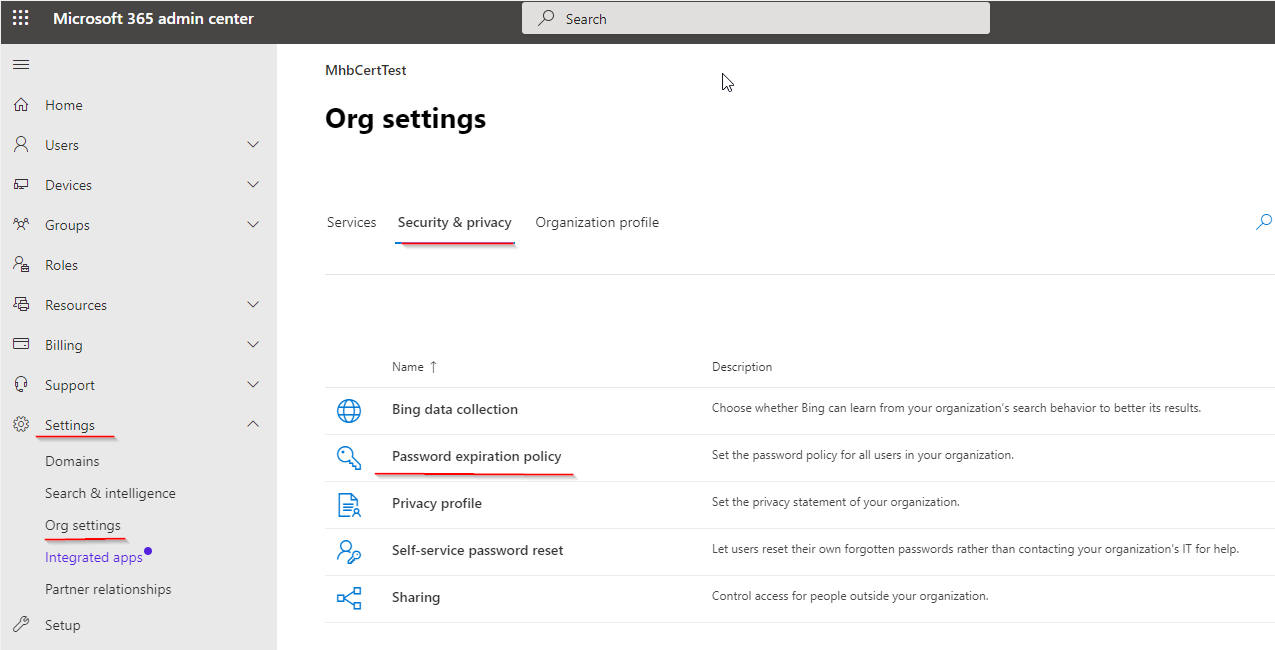Viewport: 1275px width, 650px height.
Task: Open the Organization profile tab
Action: click(x=597, y=222)
